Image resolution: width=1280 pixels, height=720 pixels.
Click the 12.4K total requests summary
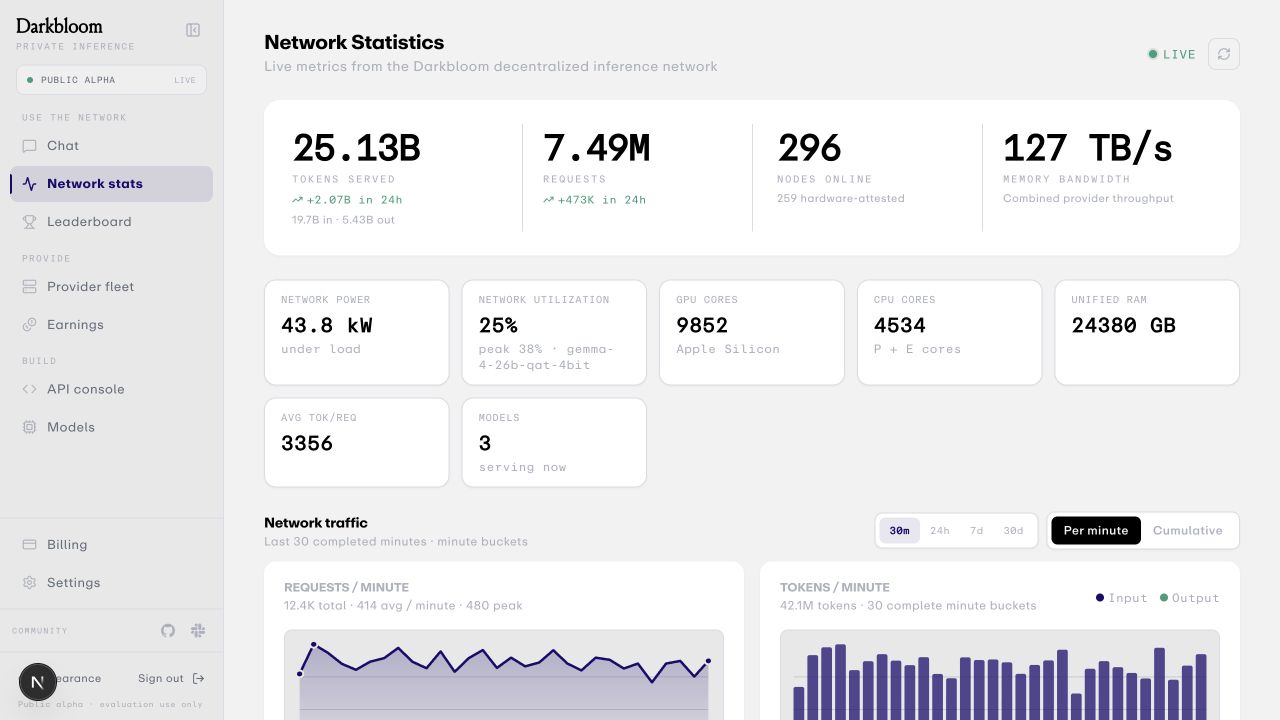pyautogui.click(x=403, y=606)
